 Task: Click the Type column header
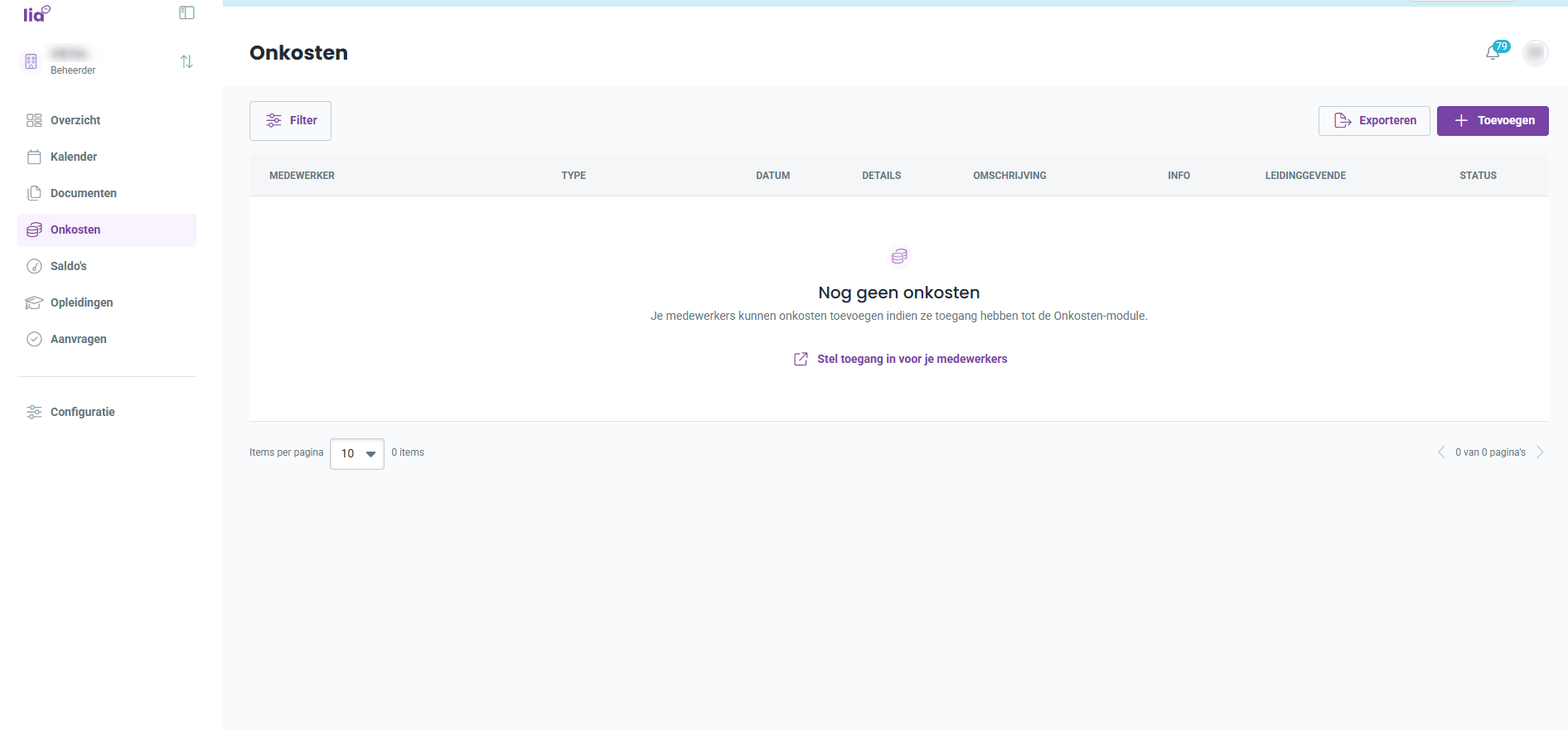pos(573,176)
